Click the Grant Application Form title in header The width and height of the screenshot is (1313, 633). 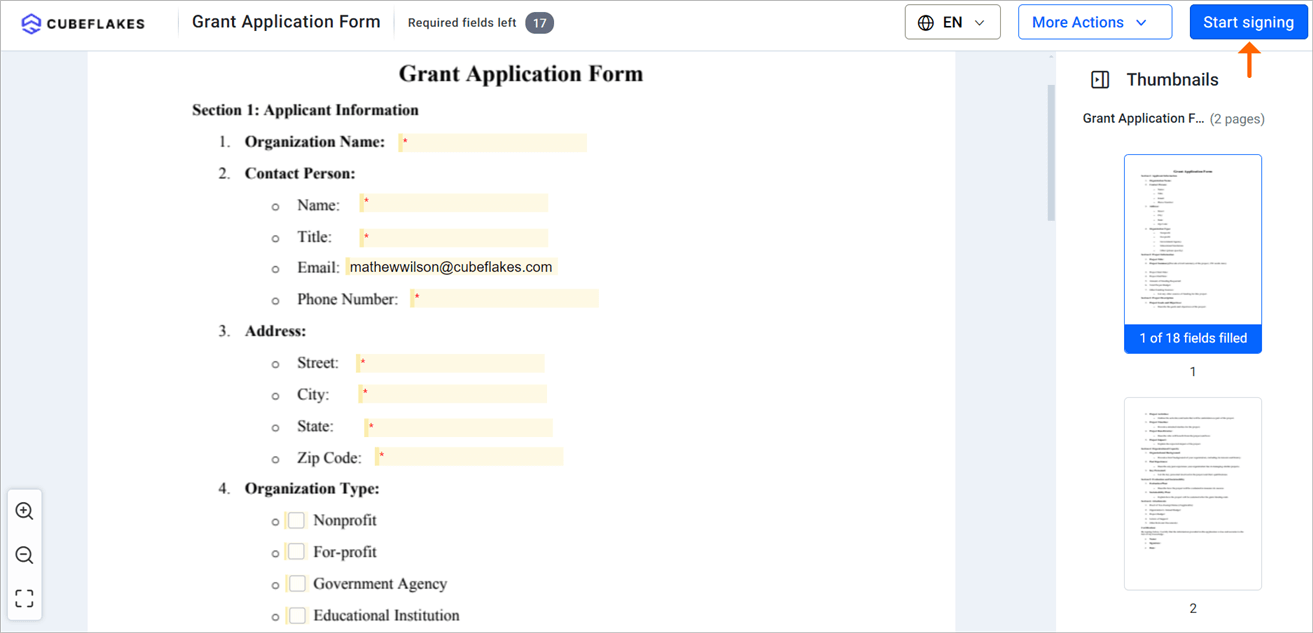click(x=286, y=22)
